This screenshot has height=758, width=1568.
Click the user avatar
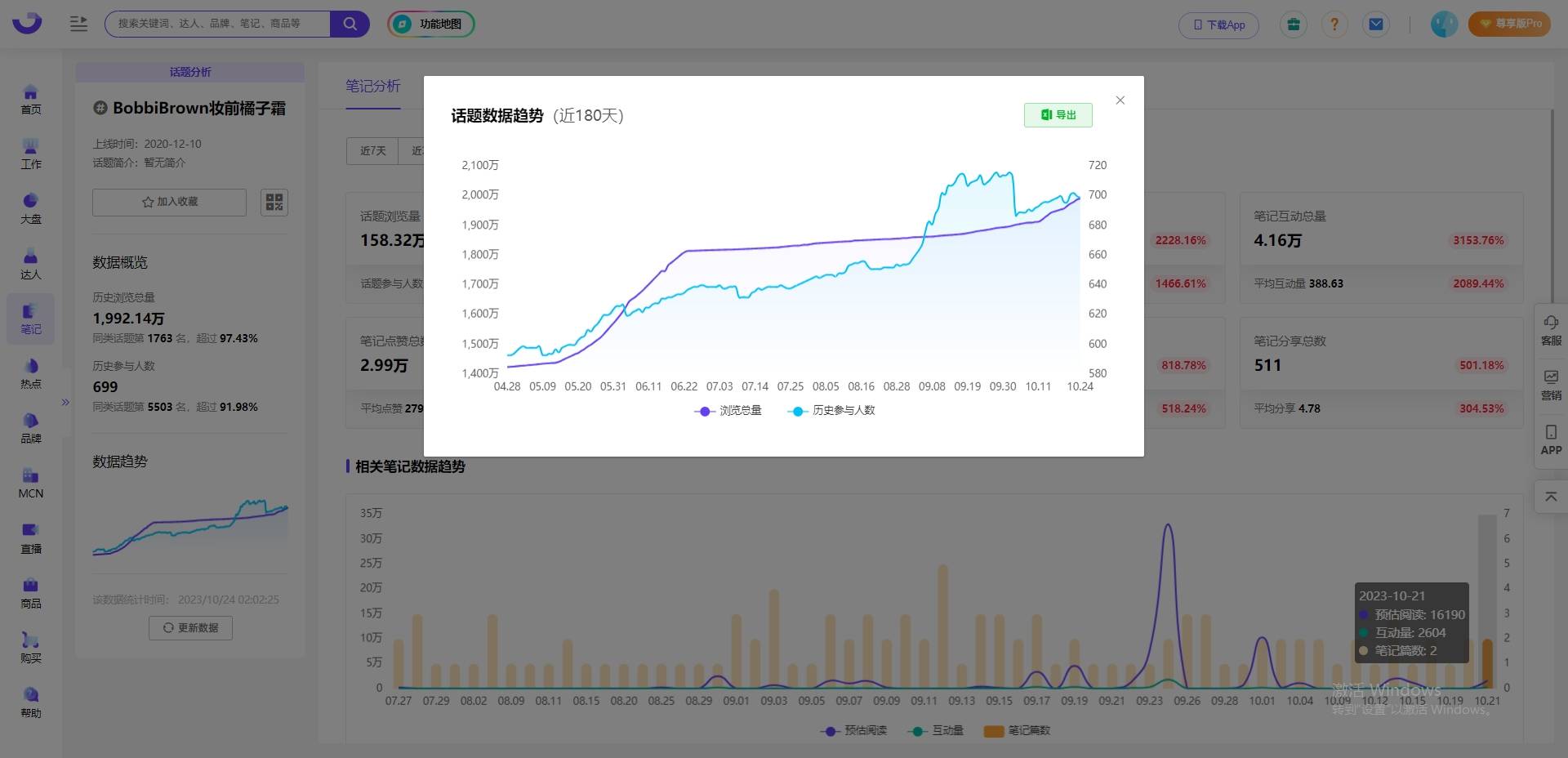point(1444,25)
